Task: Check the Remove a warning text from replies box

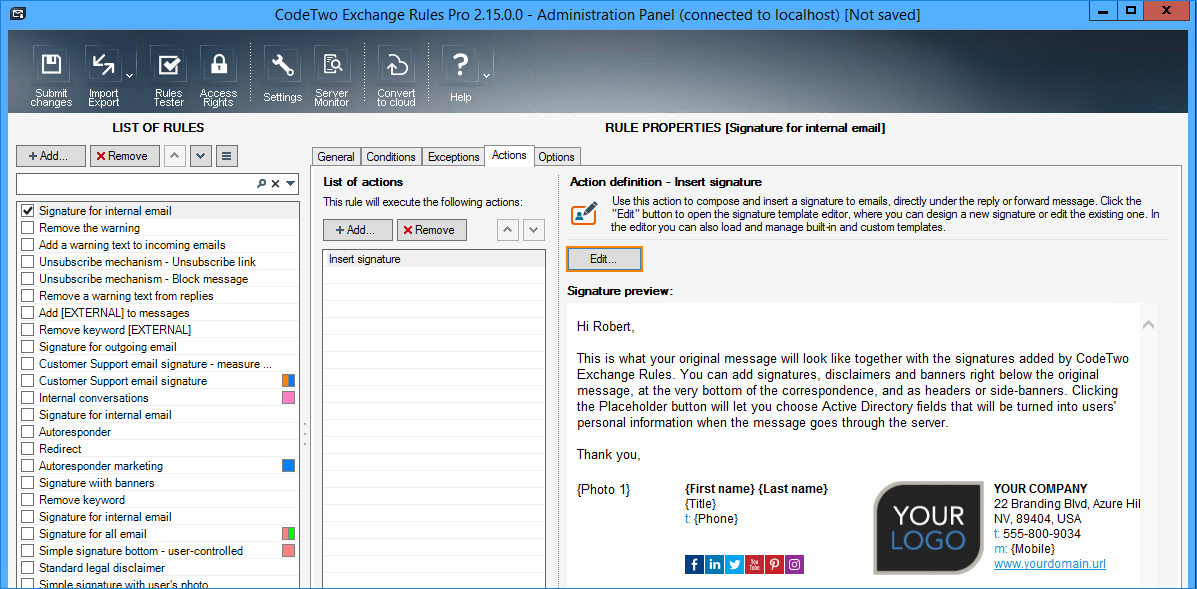Action: click(27, 295)
